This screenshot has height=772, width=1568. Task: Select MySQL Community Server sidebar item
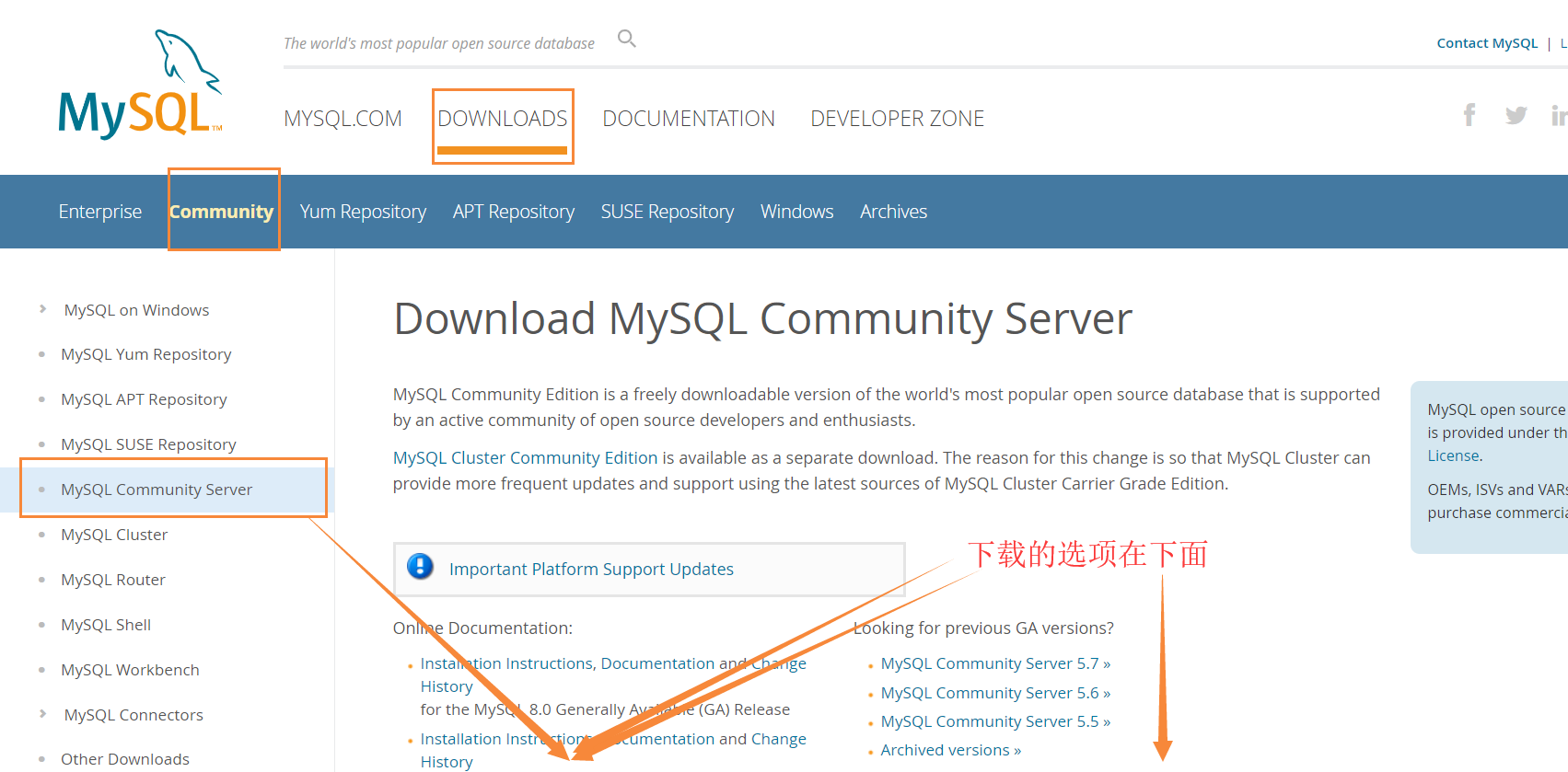[x=157, y=490]
